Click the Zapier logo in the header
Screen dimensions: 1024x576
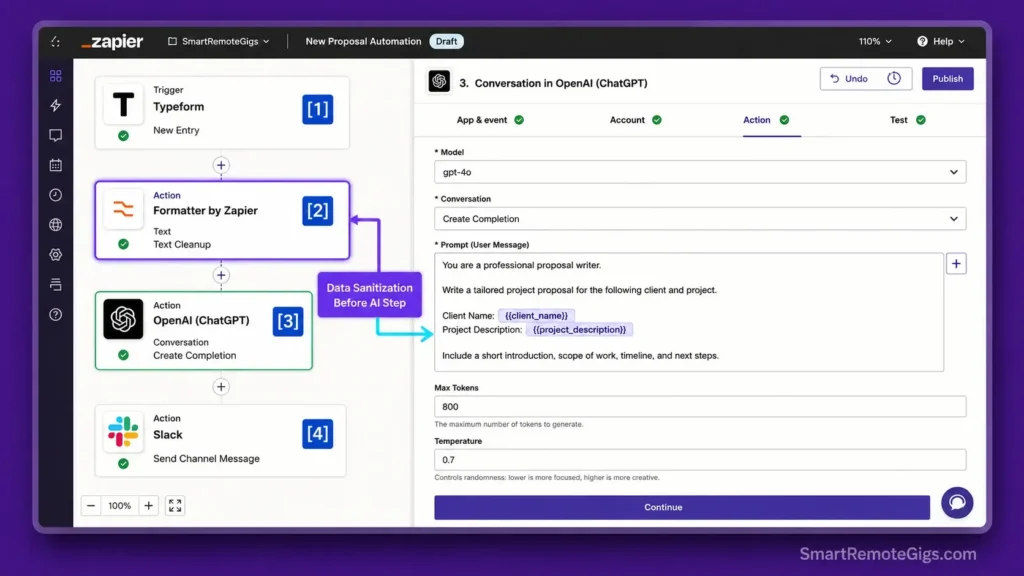click(x=112, y=42)
